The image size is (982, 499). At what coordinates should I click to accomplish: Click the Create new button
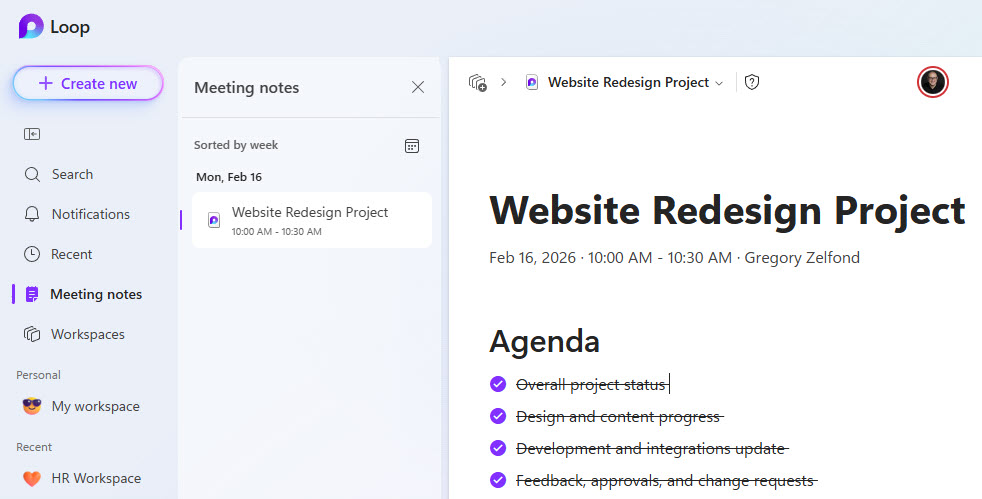point(88,83)
